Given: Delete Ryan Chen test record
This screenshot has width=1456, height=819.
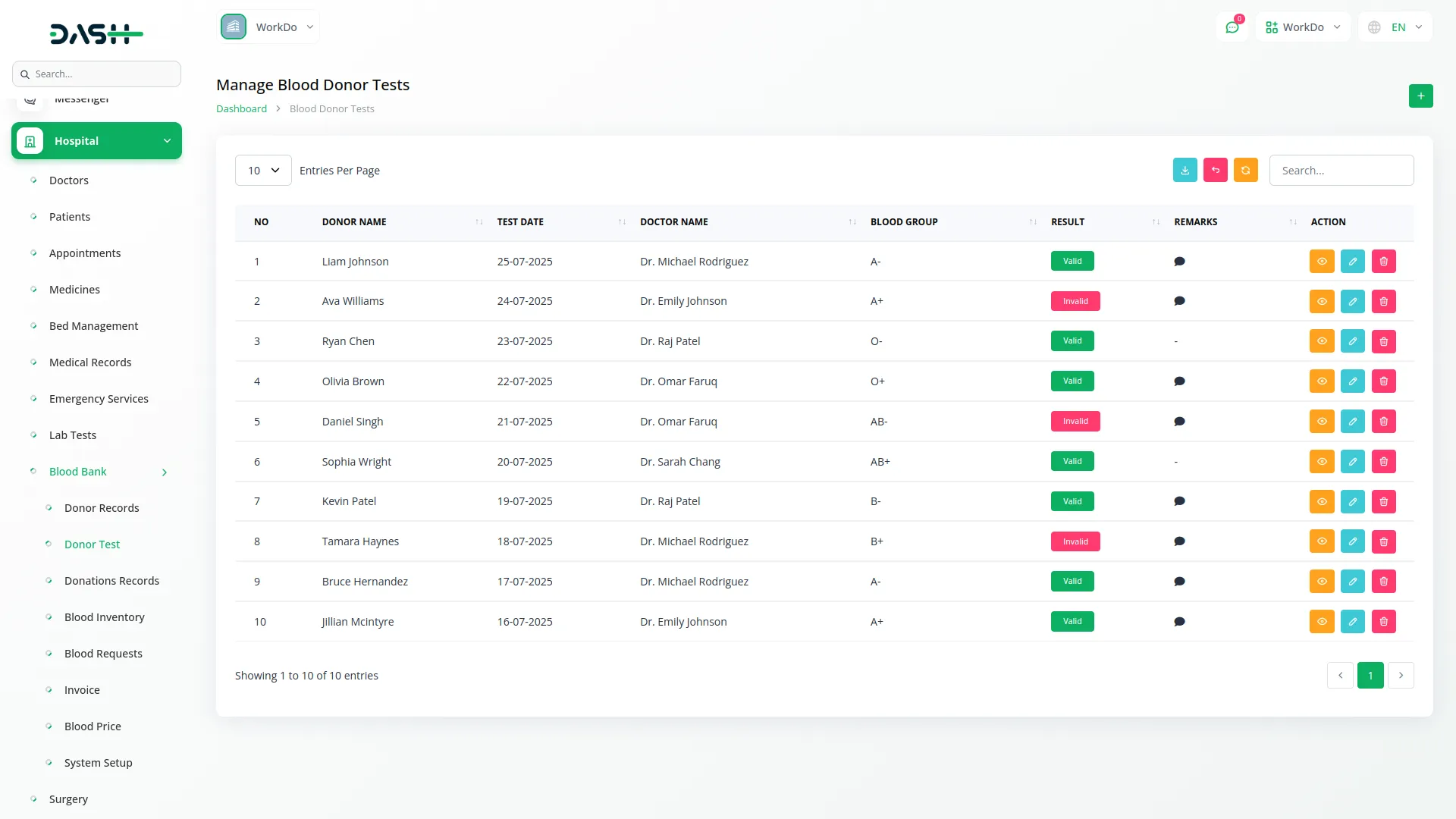Looking at the screenshot, I should click(x=1383, y=341).
